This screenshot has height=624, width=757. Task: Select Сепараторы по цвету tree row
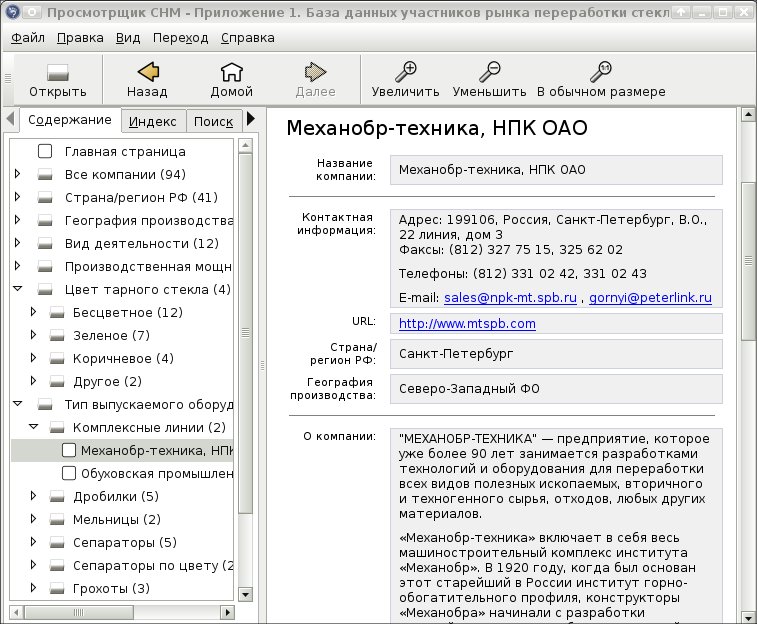click(x=123, y=566)
